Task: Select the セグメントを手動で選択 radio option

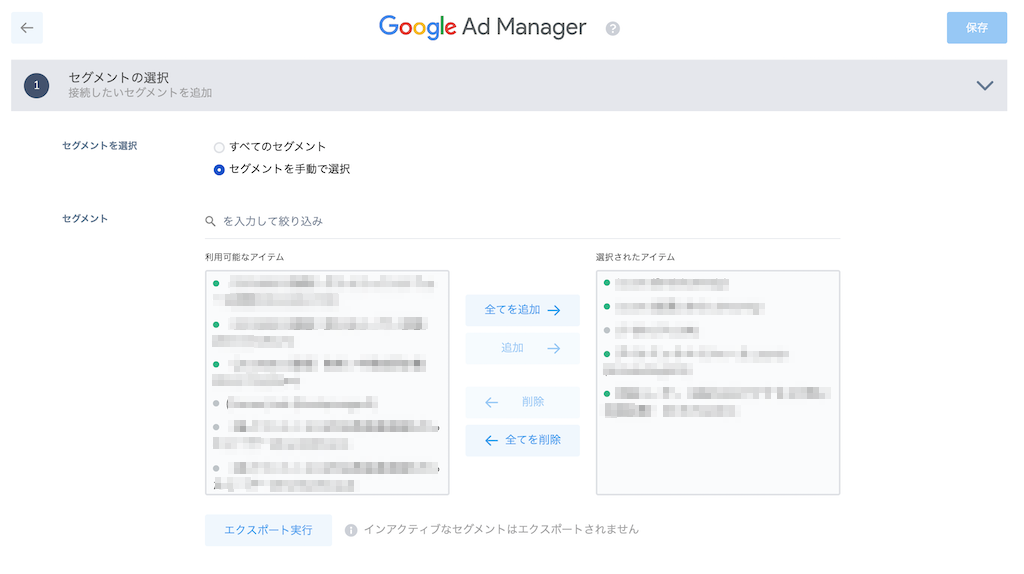Action: (x=219, y=170)
